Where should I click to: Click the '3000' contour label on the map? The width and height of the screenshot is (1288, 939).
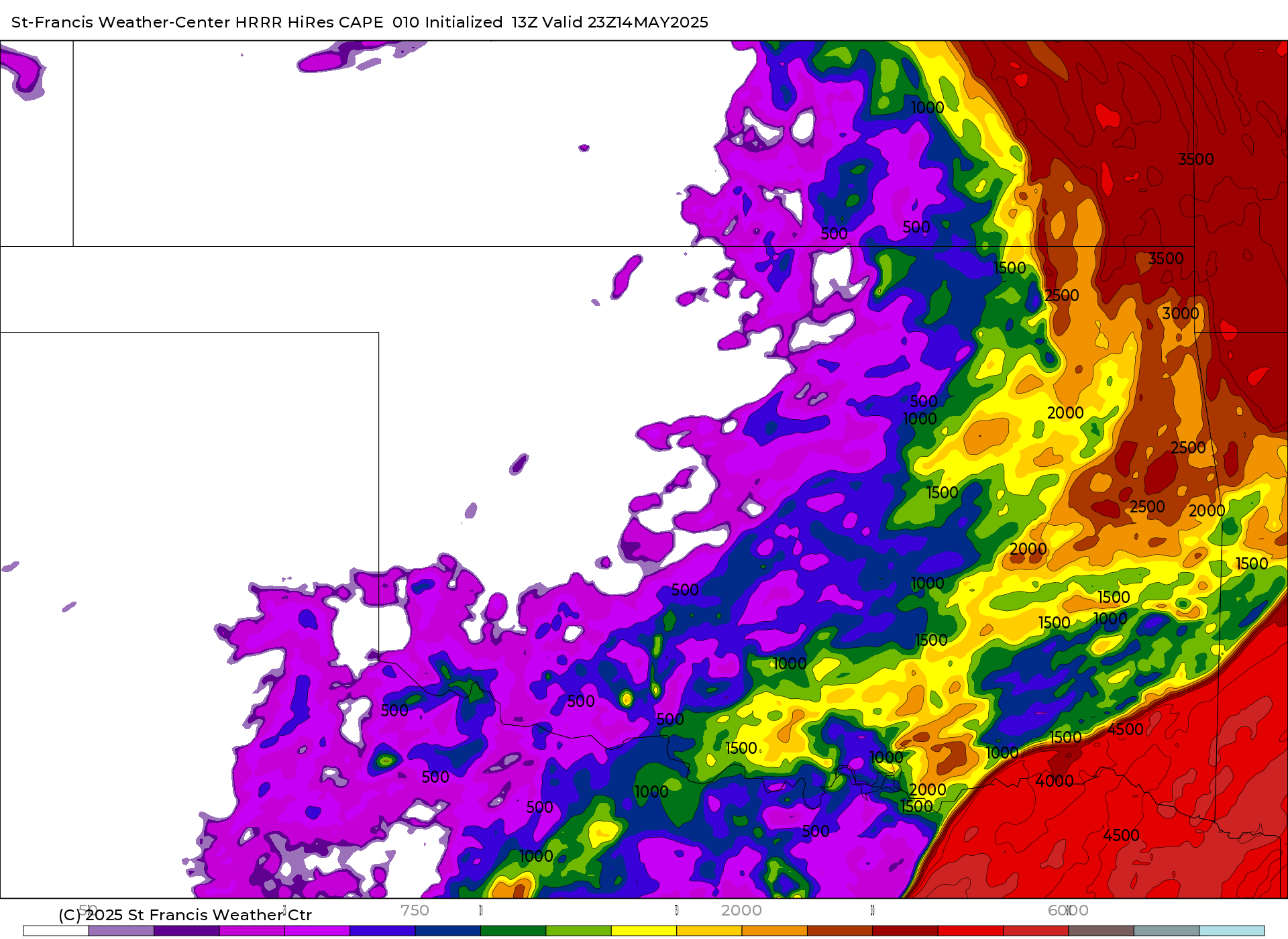1181,313
